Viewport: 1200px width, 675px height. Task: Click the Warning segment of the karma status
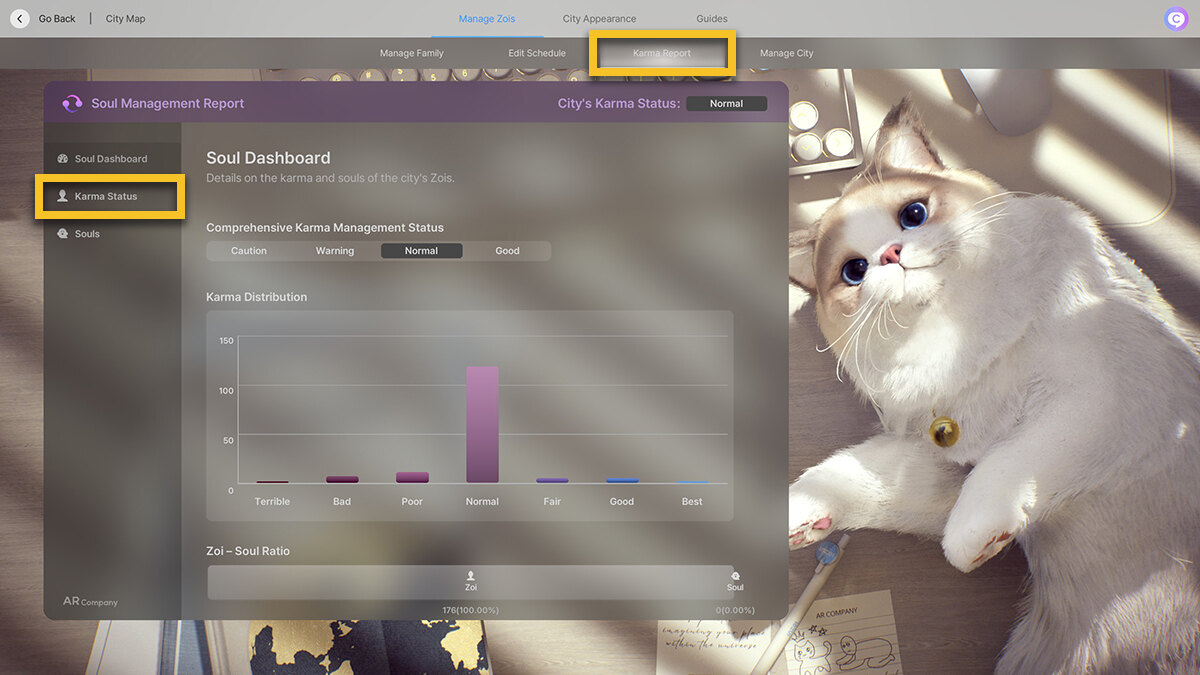[335, 251]
